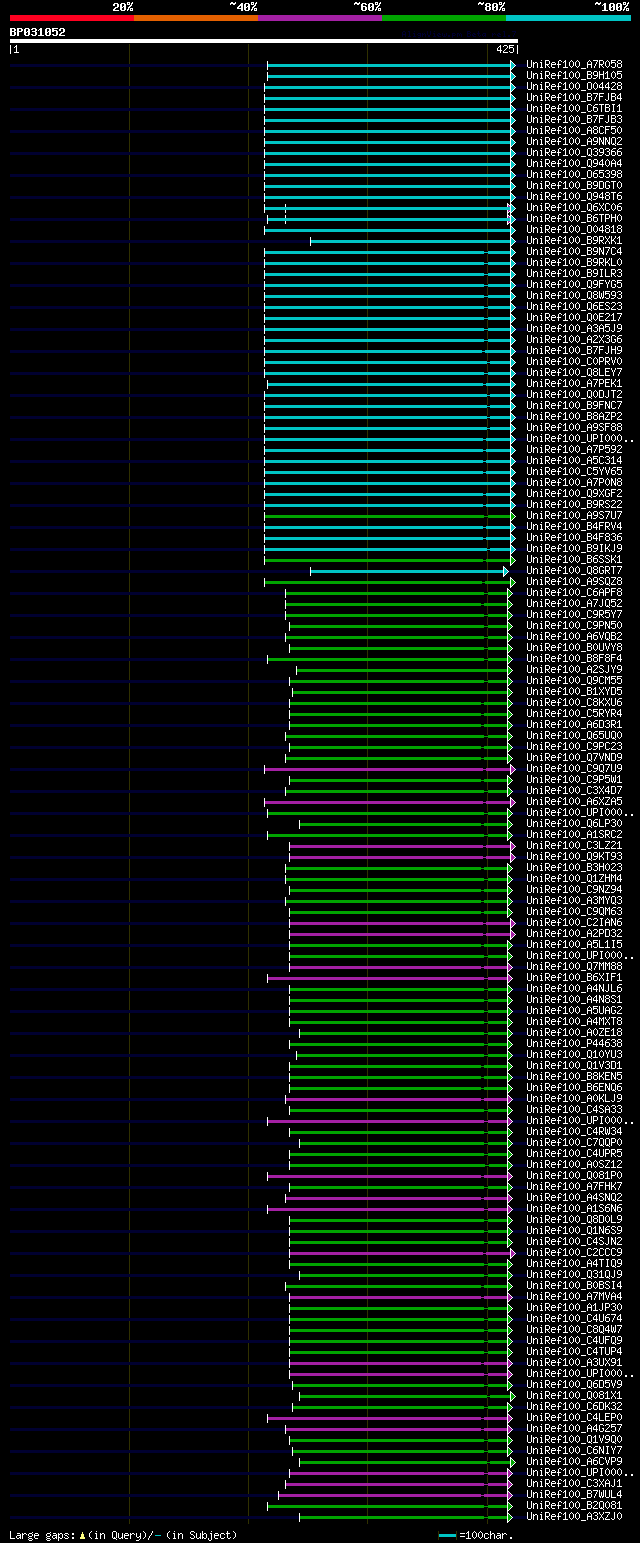Image resolution: width=640 pixels, height=1543 pixels.
Task: Open hit UniRef100_B9H105
Action: (574, 75)
